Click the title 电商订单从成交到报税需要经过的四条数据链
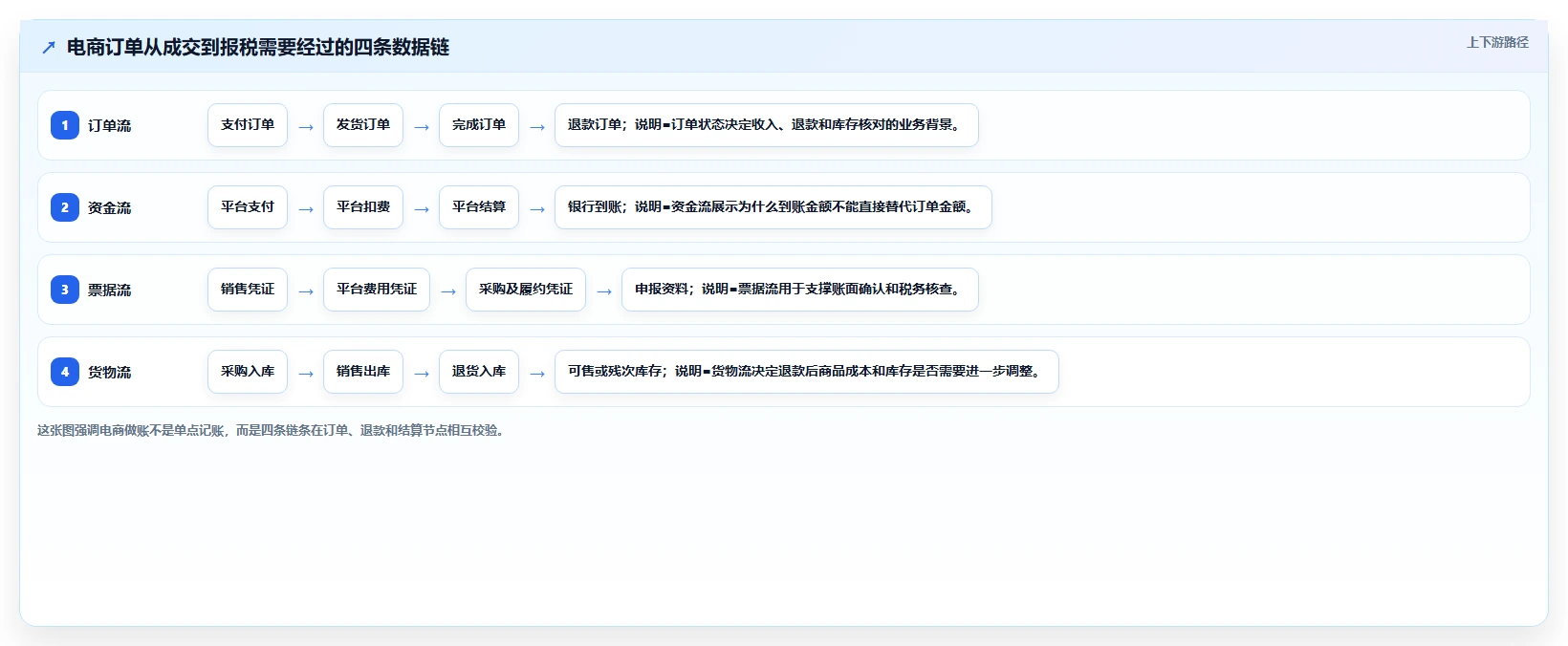Viewport: 1568px width, 646px height. [258, 48]
